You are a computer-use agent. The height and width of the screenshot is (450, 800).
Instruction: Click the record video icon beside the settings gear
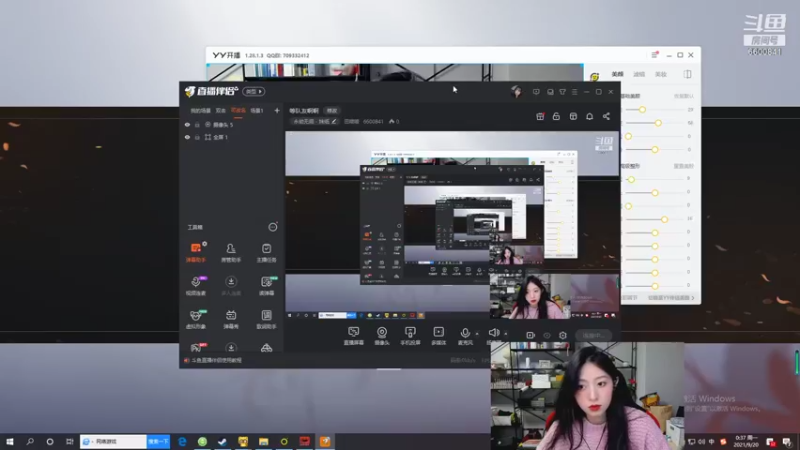[531, 335]
